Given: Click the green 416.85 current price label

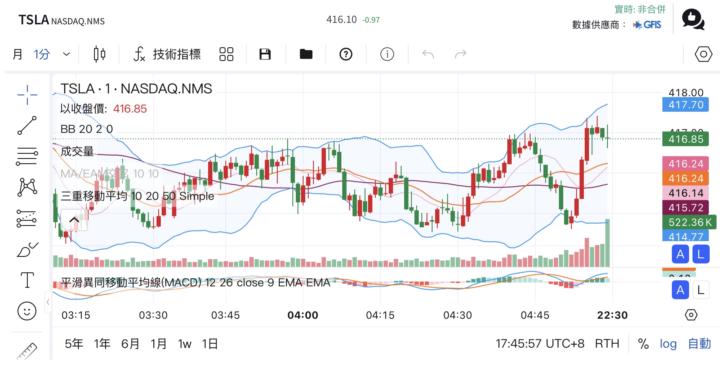Looking at the screenshot, I should pyautogui.click(x=686, y=139).
